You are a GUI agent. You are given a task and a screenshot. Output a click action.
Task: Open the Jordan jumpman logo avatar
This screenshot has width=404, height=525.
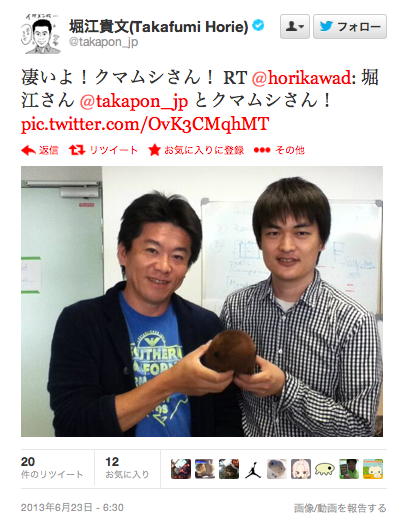pyautogui.click(x=253, y=469)
